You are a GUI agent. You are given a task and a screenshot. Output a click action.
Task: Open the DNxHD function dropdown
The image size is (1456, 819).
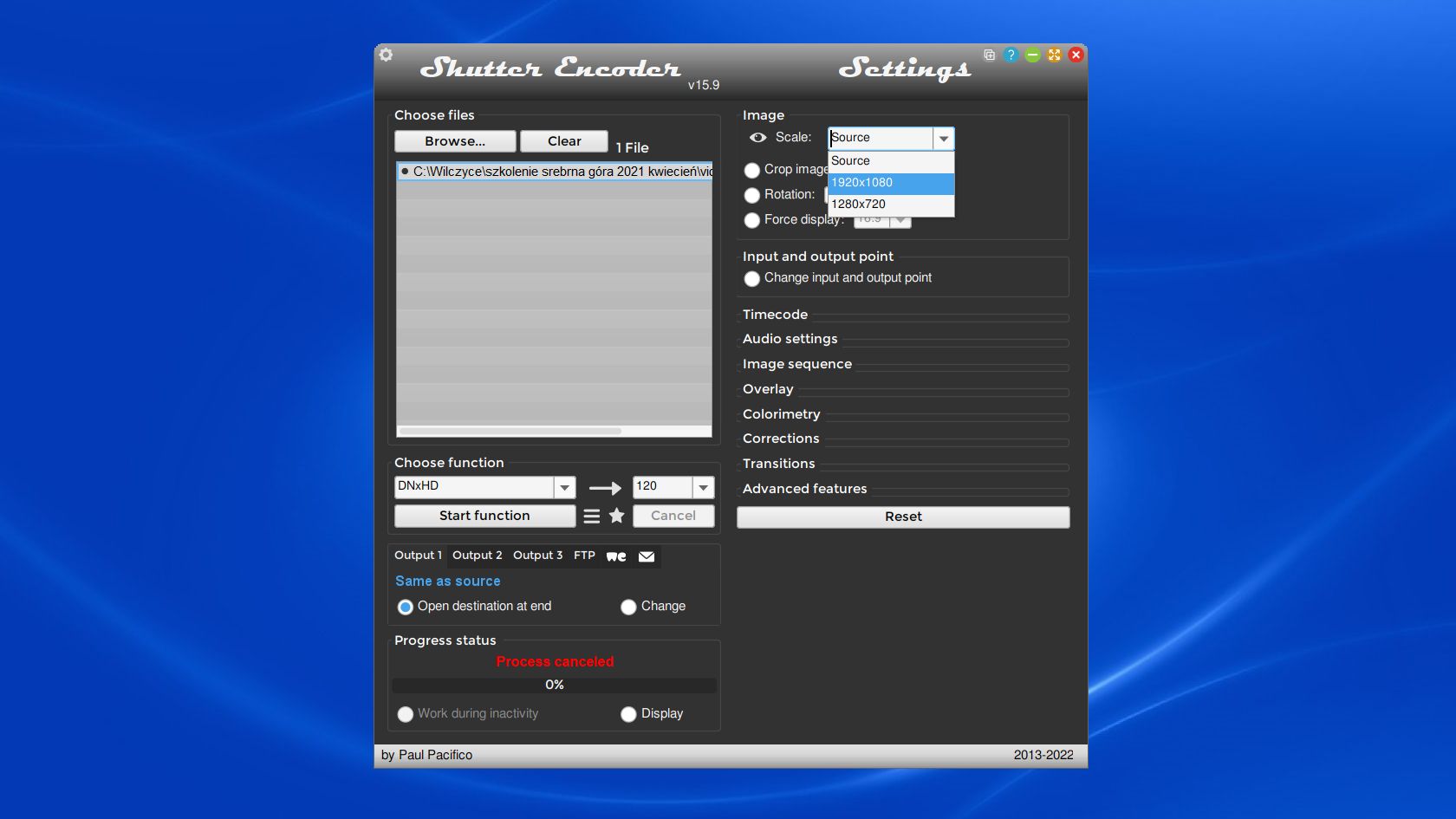pyautogui.click(x=564, y=487)
